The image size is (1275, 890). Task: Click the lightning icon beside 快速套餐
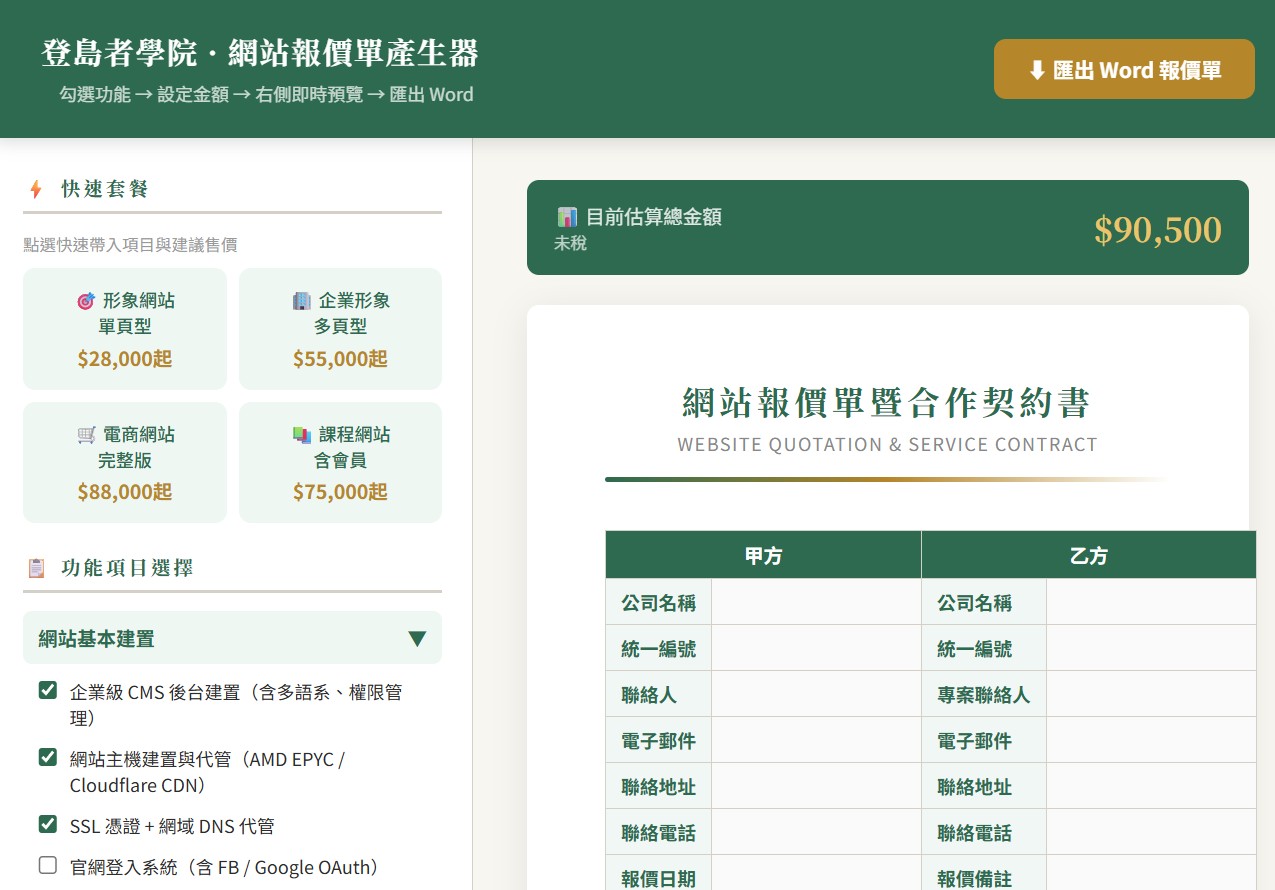pyautogui.click(x=36, y=189)
